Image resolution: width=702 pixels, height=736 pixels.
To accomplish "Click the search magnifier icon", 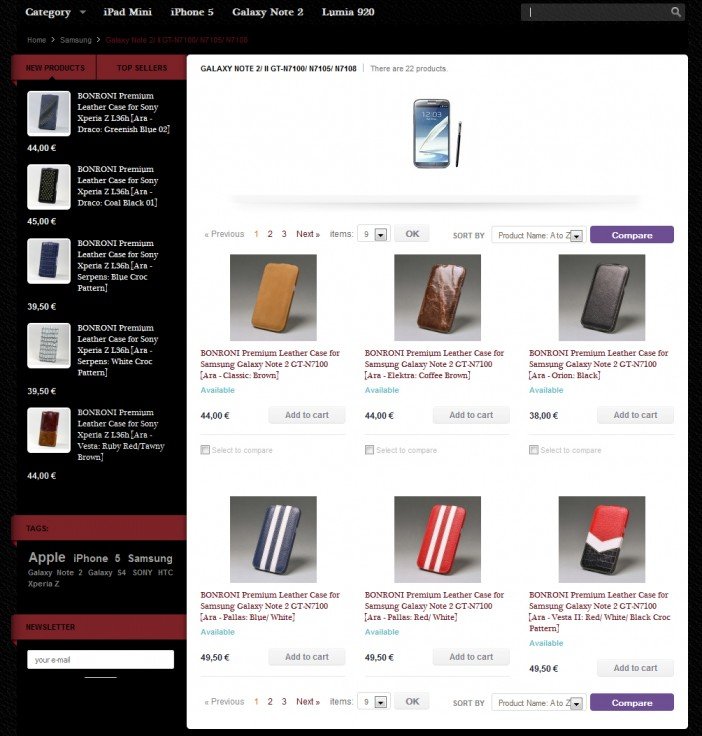I will pos(675,12).
